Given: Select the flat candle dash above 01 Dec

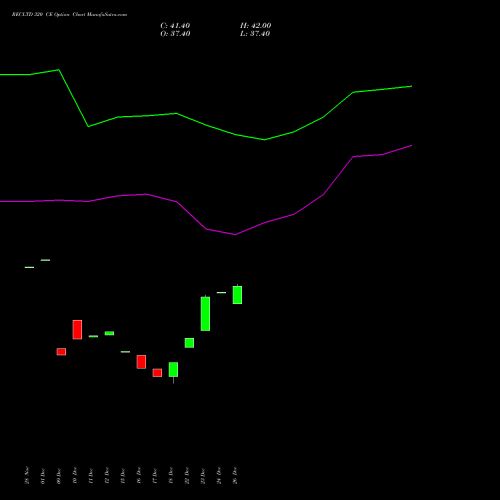Looking at the screenshot, I should pyautogui.click(x=45, y=260).
